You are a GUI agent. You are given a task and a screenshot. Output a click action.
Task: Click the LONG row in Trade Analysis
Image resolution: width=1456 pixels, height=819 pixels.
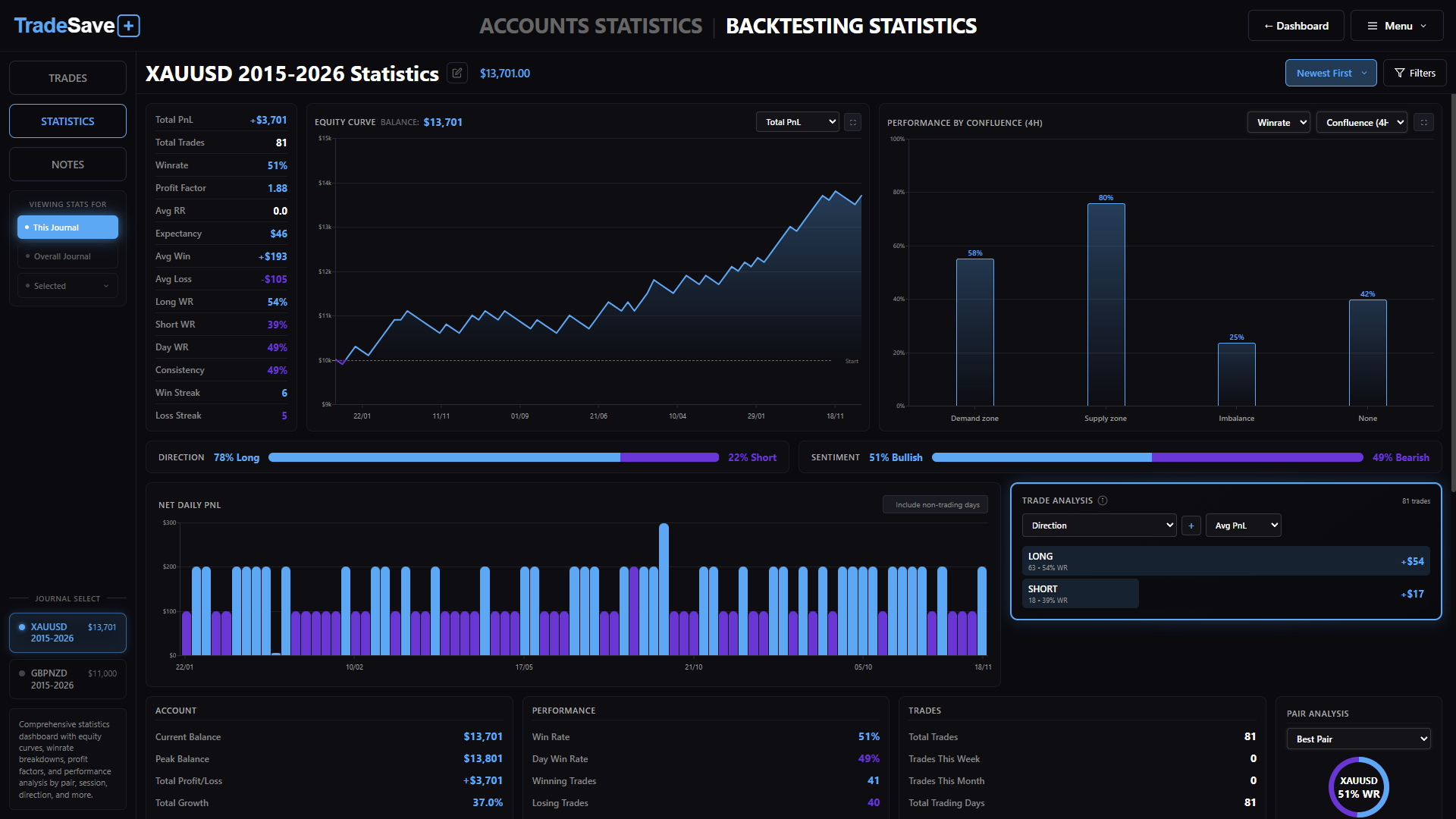coord(1225,561)
